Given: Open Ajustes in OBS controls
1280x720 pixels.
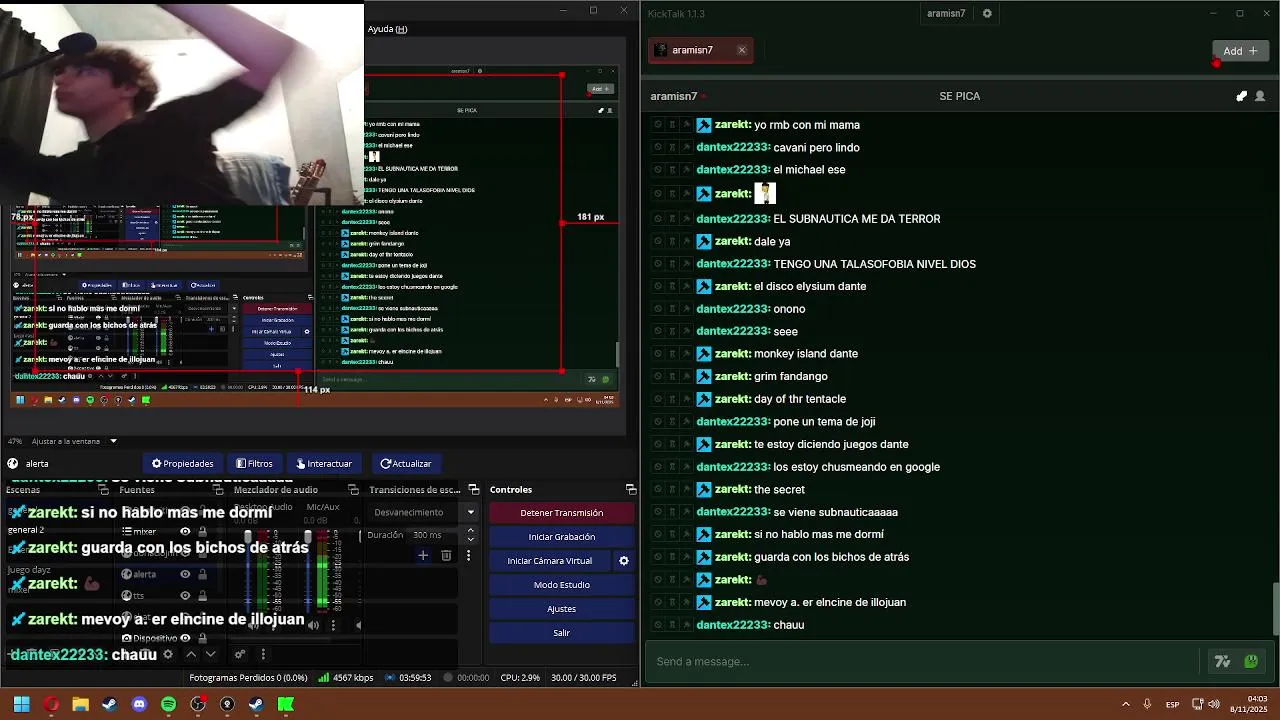Looking at the screenshot, I should [x=561, y=609].
